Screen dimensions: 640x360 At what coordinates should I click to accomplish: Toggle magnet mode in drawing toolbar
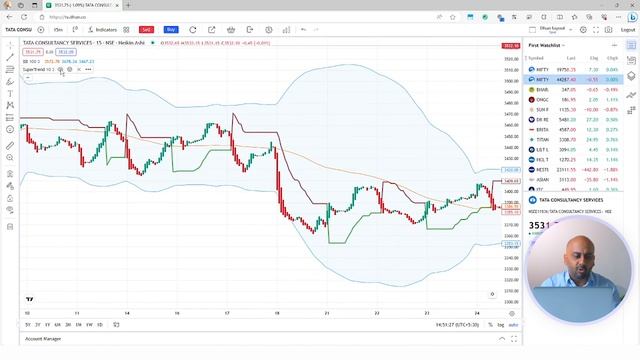pyautogui.click(x=10, y=174)
